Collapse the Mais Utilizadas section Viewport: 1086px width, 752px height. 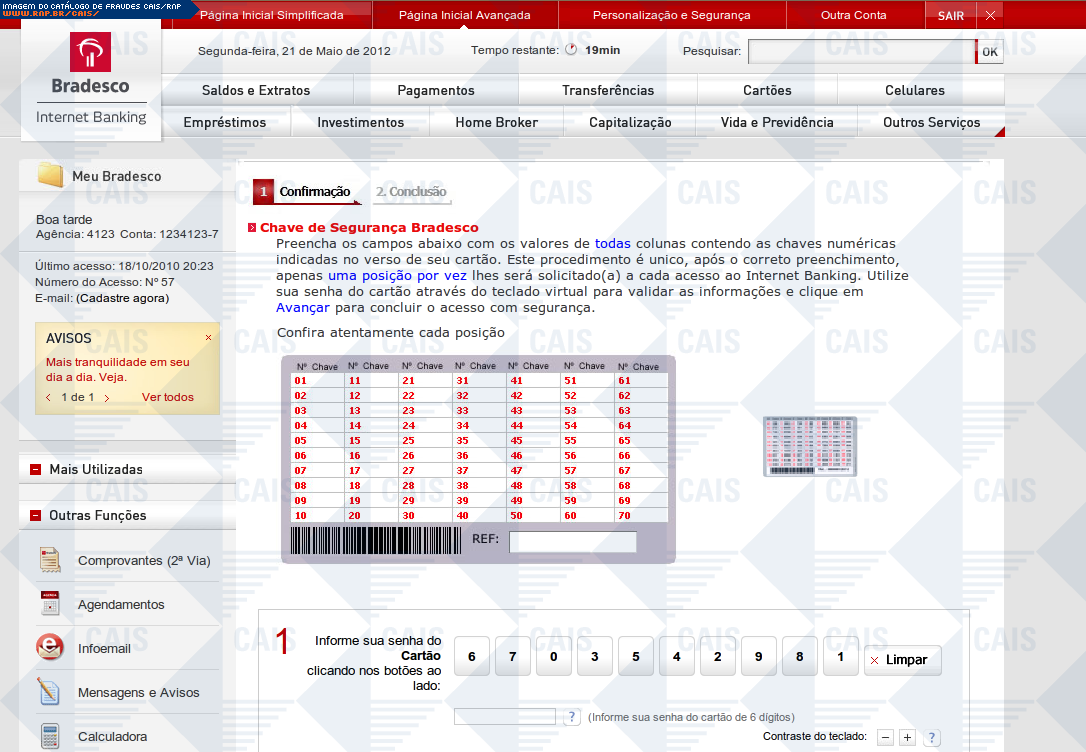pos(36,470)
